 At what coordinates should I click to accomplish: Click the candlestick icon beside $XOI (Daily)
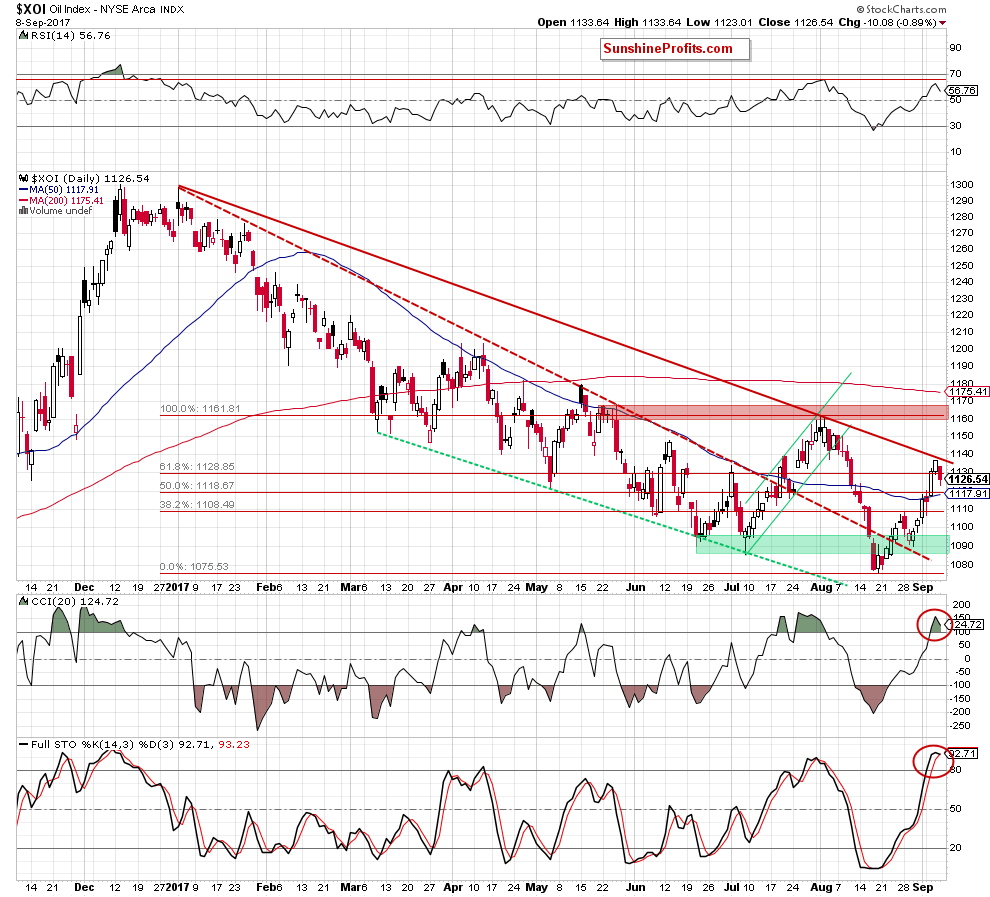click(23, 179)
